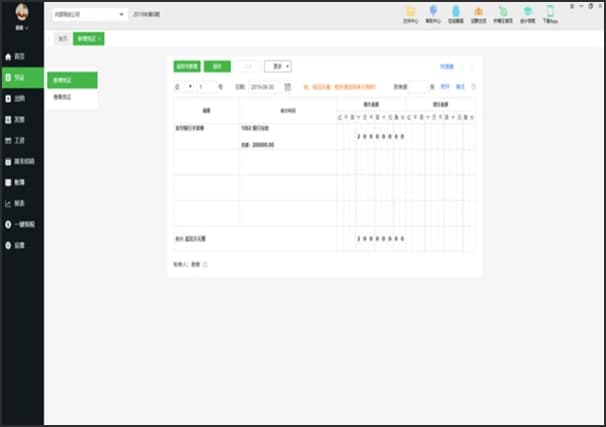Click the date field showing 2019-06-30
The image size is (606, 427).
point(266,87)
